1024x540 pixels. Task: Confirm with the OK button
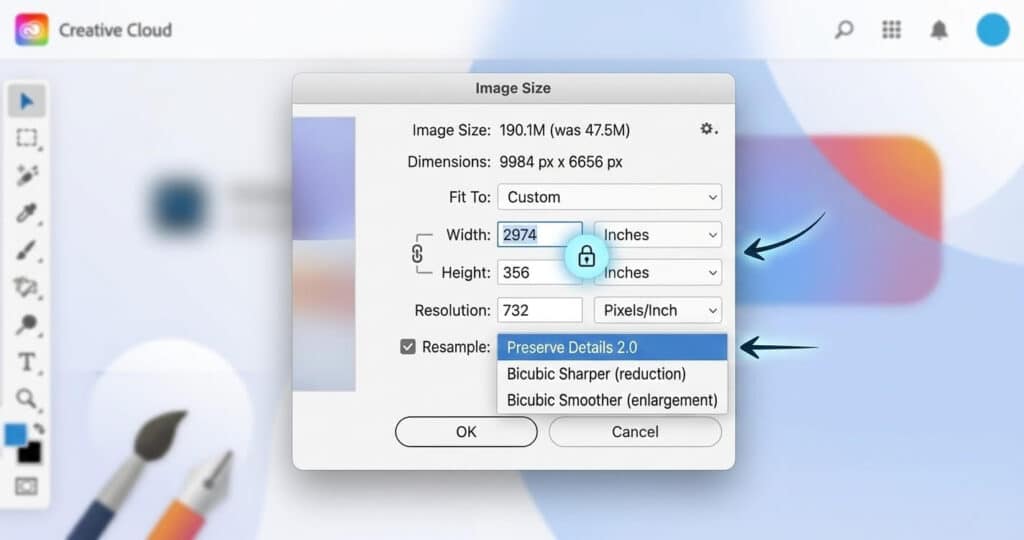(466, 432)
